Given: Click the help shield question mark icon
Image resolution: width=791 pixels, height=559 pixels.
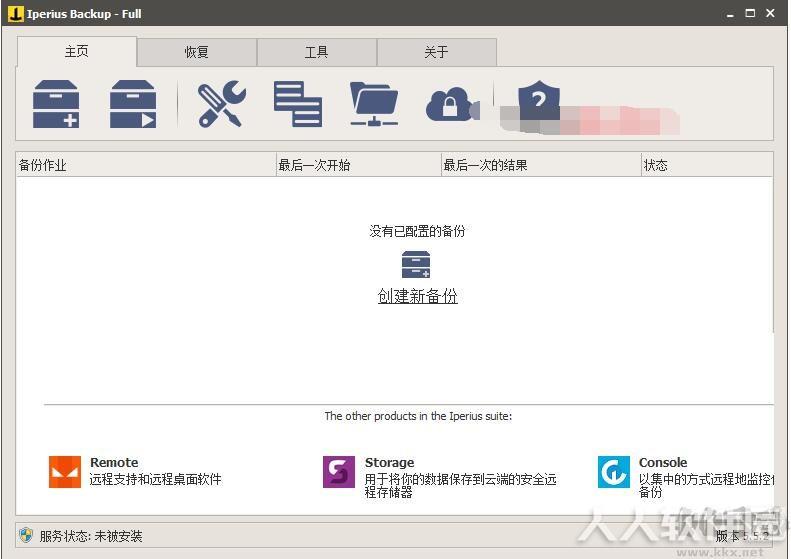Looking at the screenshot, I should 539,101.
